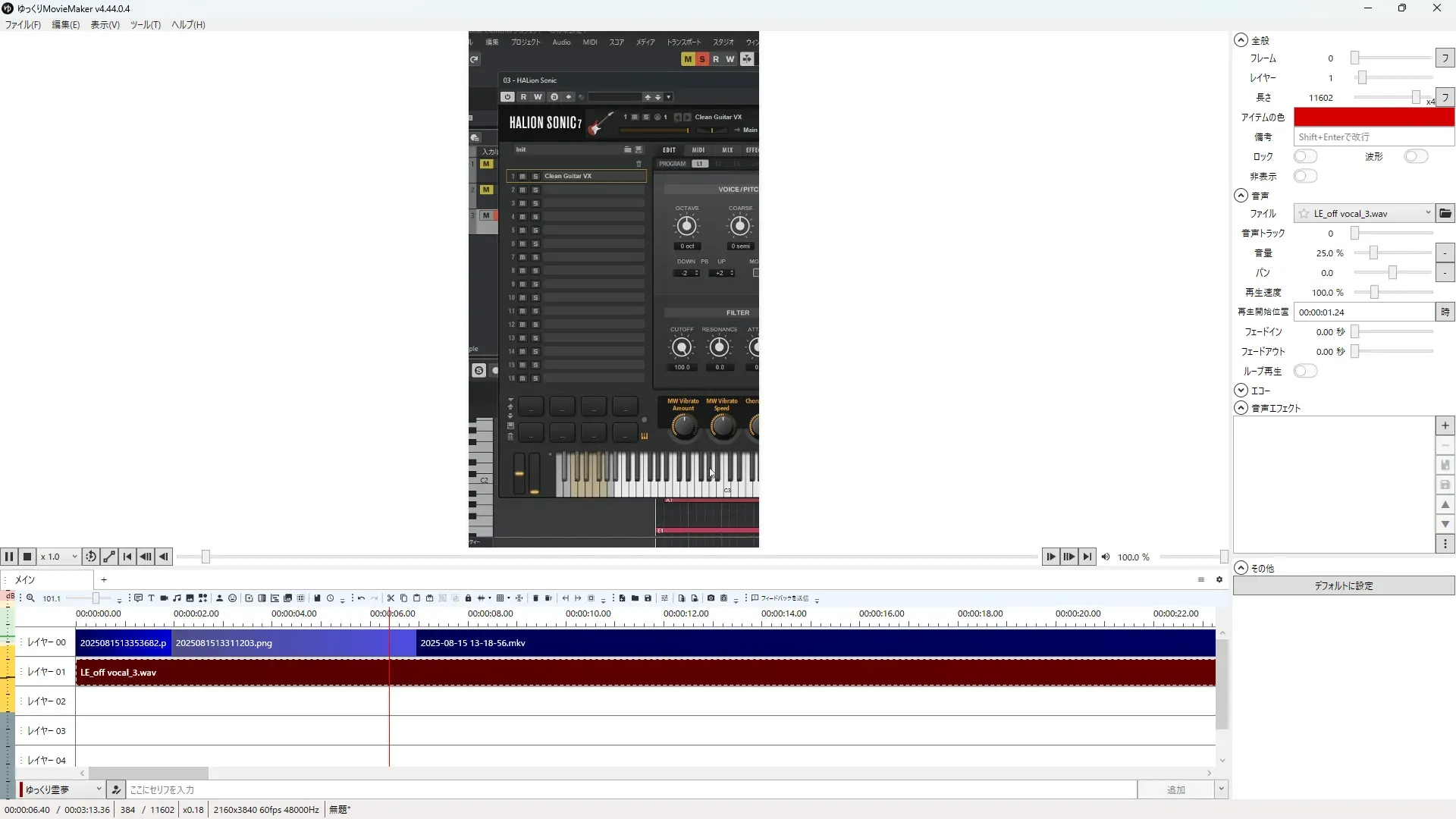Open the folder icon beside LE_off vocal_3.wav
This screenshot has height=819, width=1456.
pyautogui.click(x=1445, y=214)
